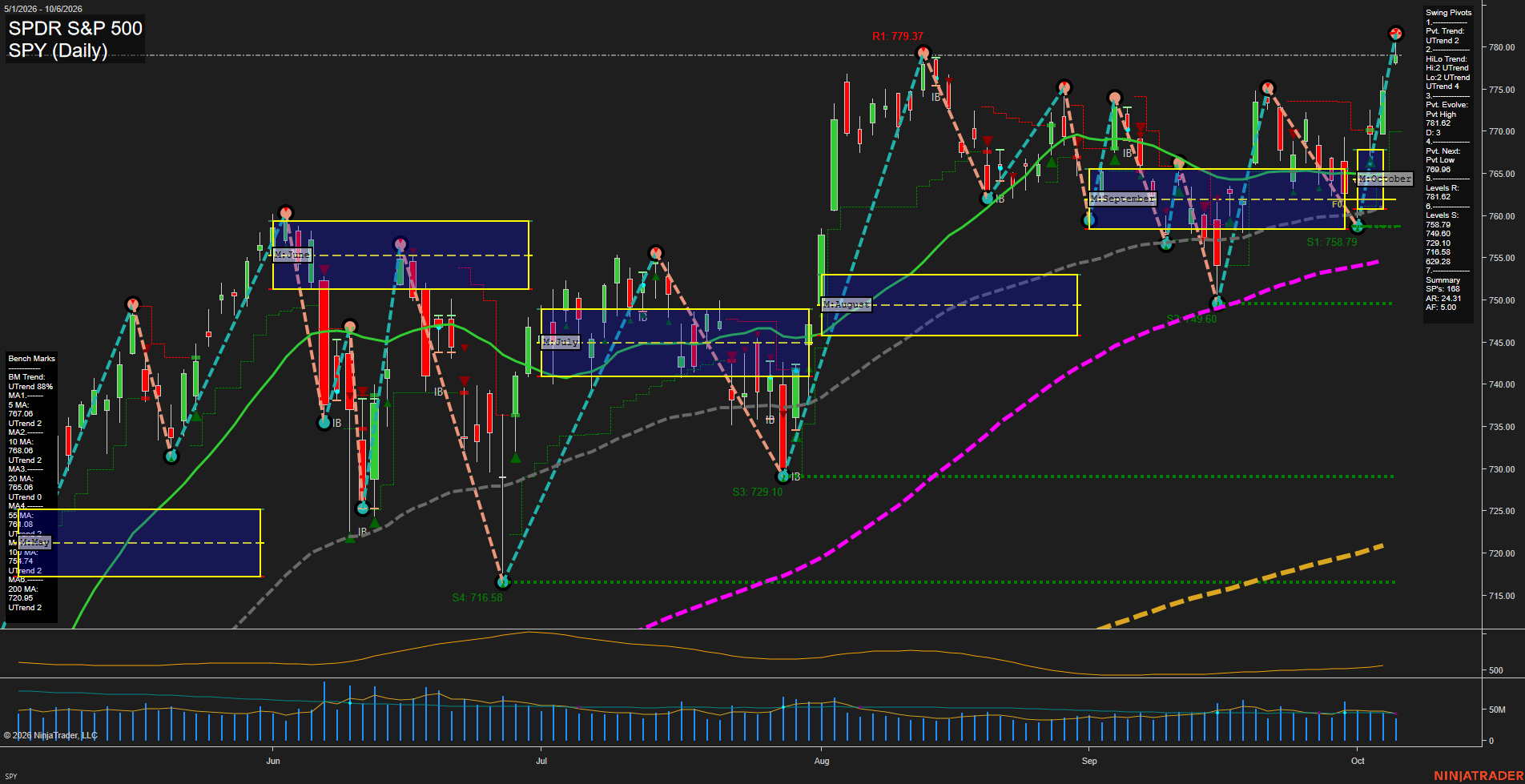Click the 715.00 price axis label

[x=1501, y=596]
